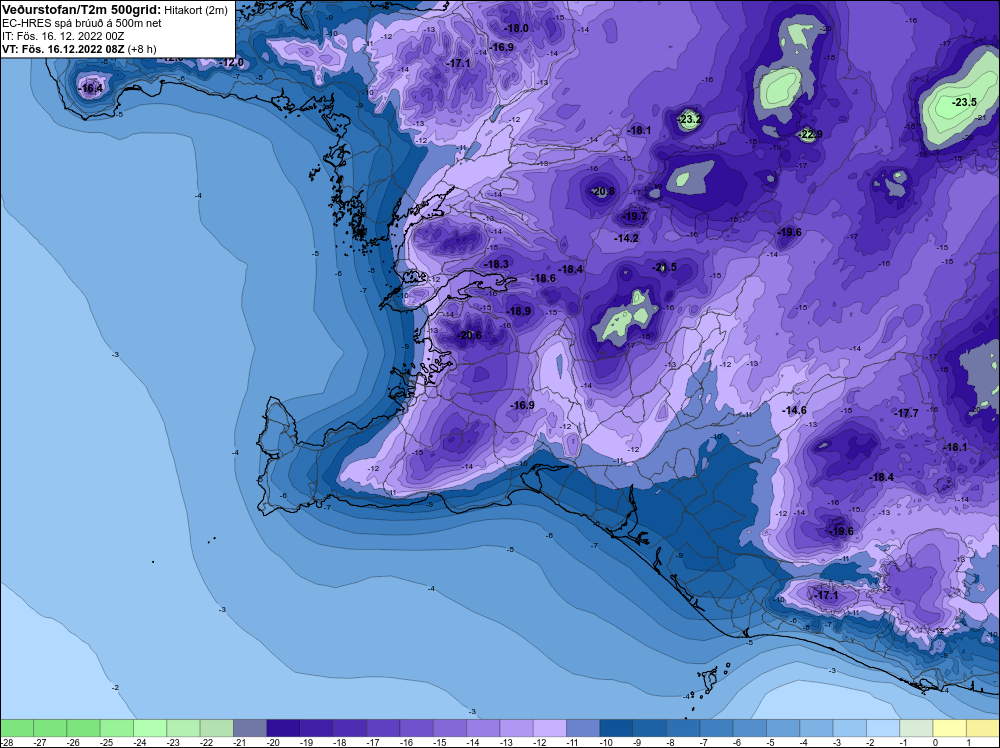Click the -20.6 temperature label
The image size is (1000, 748).
coord(470,335)
